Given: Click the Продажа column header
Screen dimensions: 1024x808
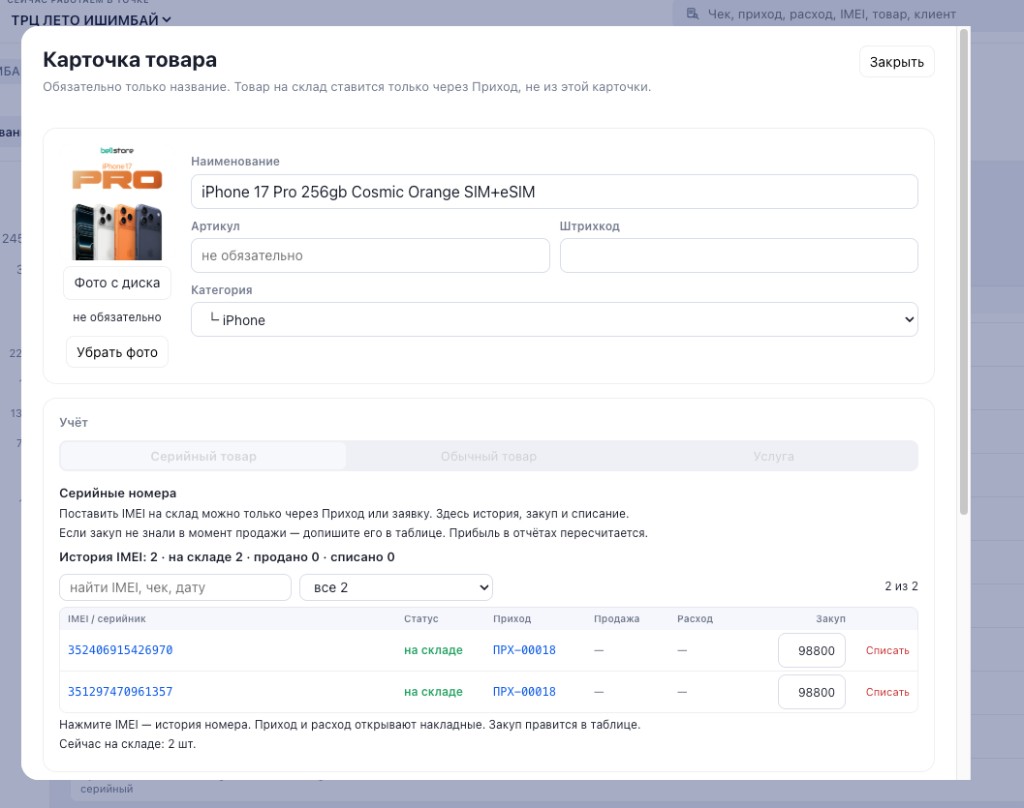Looking at the screenshot, I should click(x=616, y=619).
